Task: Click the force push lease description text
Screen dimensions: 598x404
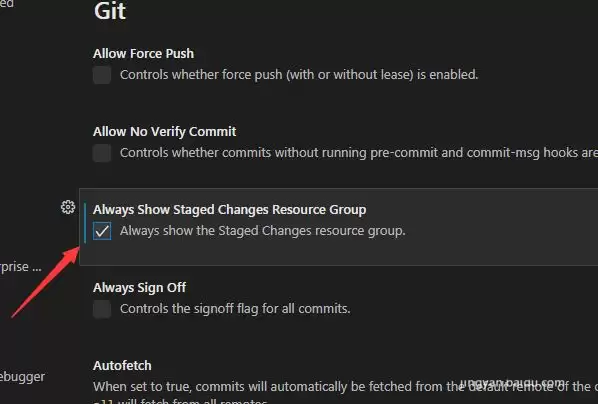Action: coord(299,74)
